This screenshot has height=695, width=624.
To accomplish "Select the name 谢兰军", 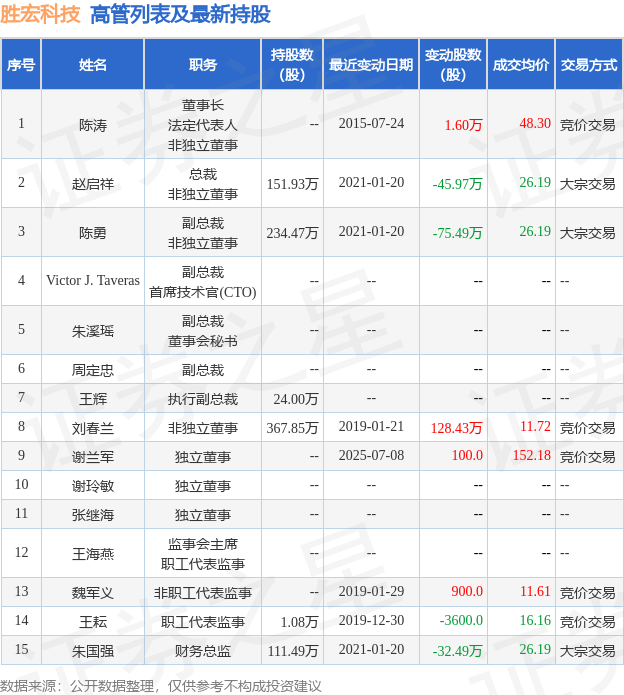I will point(93,457).
